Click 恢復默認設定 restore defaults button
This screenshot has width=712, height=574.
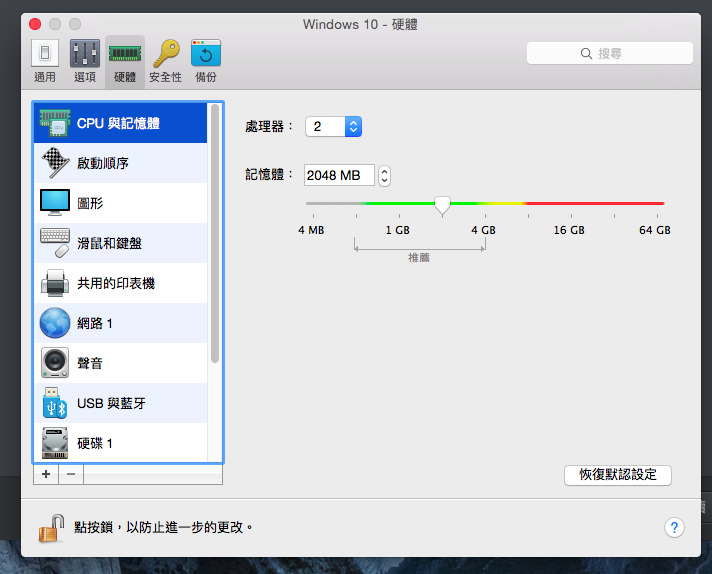618,475
